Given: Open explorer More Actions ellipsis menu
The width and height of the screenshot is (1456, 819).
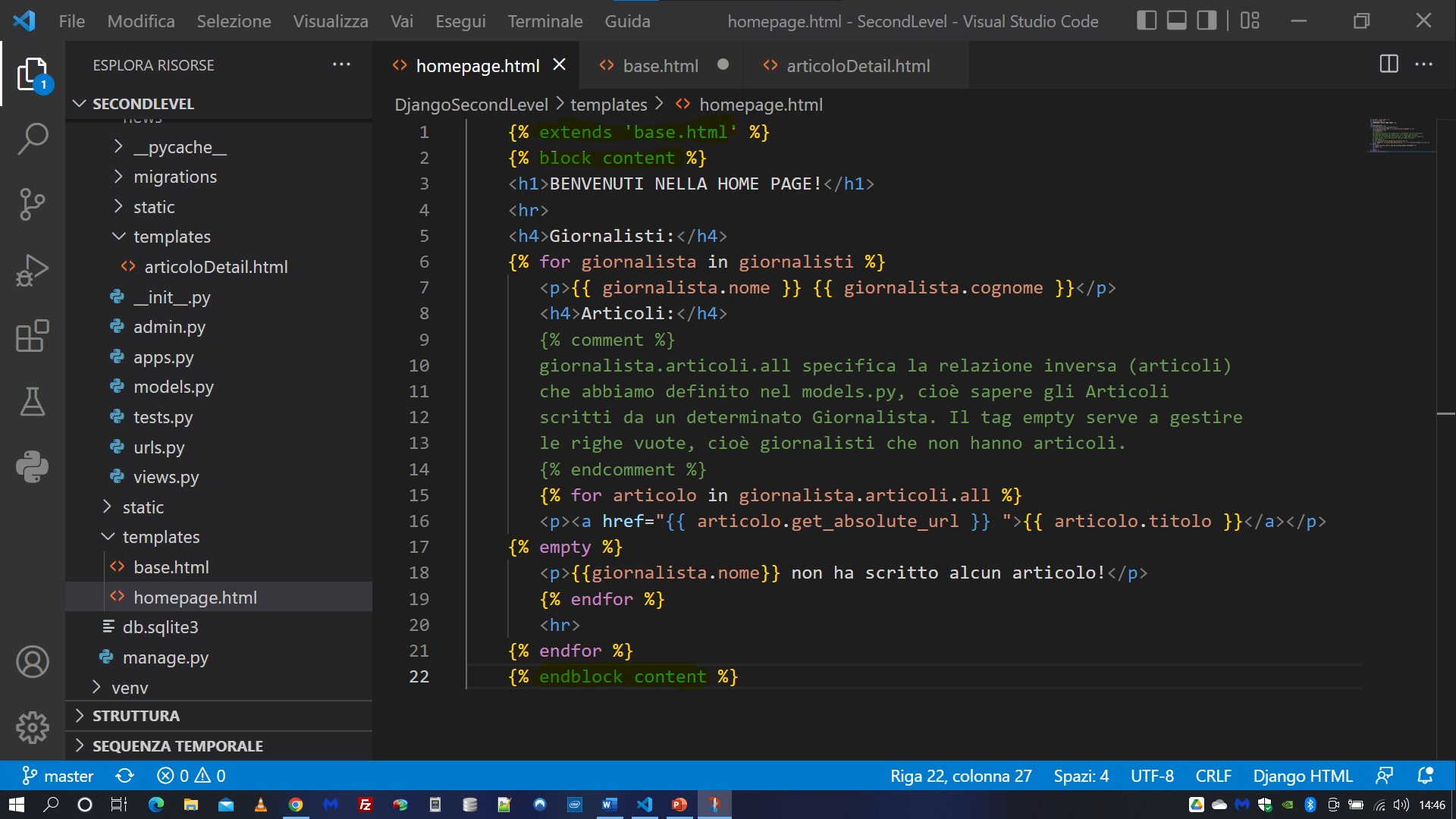Looking at the screenshot, I should tap(341, 65).
